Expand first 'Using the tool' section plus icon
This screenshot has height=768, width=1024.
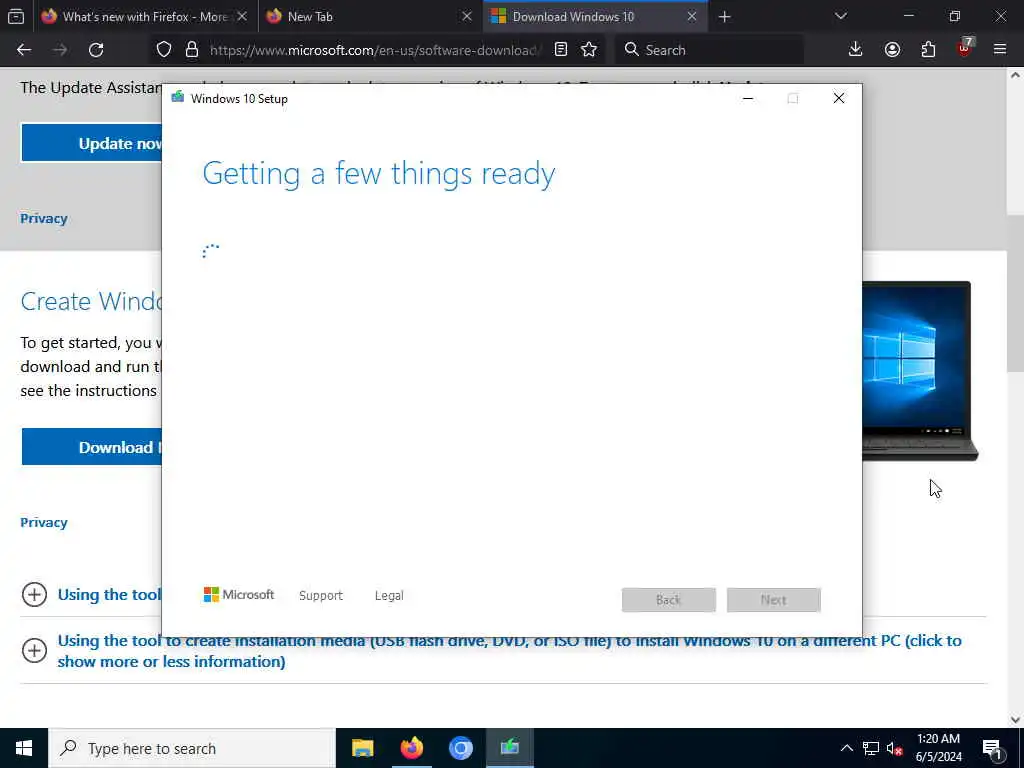tap(34, 595)
